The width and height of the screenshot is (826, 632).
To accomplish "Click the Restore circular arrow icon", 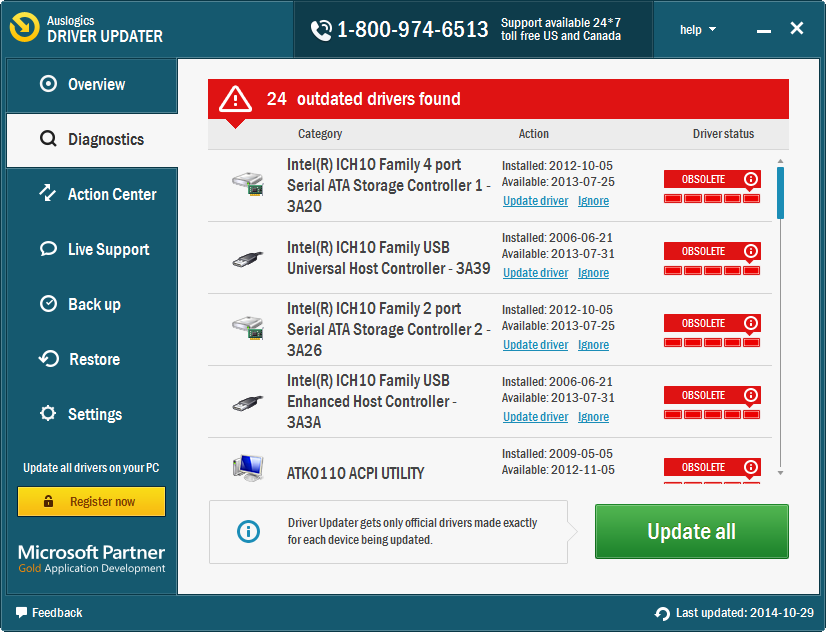I will click(48, 359).
